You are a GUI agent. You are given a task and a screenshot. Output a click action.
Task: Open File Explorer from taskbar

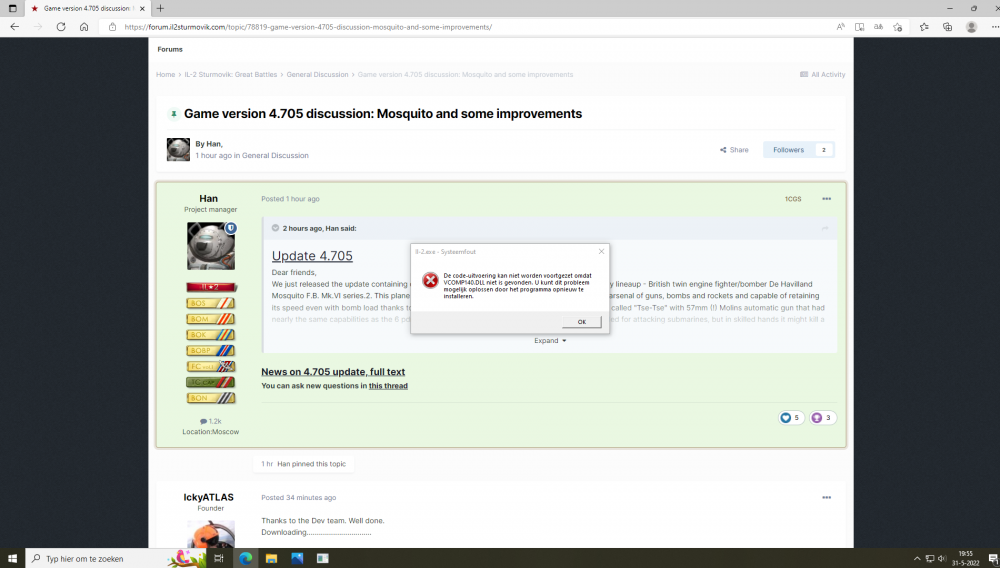click(x=271, y=558)
